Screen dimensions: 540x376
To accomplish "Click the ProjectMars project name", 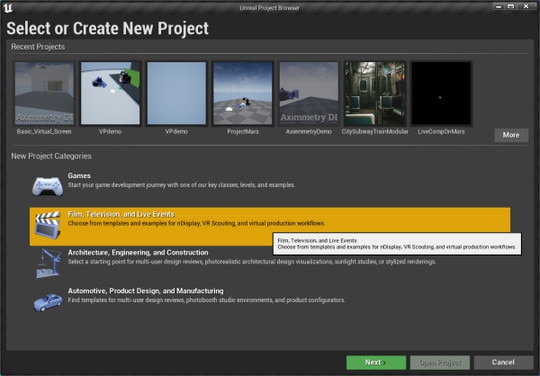I will pos(243,132).
